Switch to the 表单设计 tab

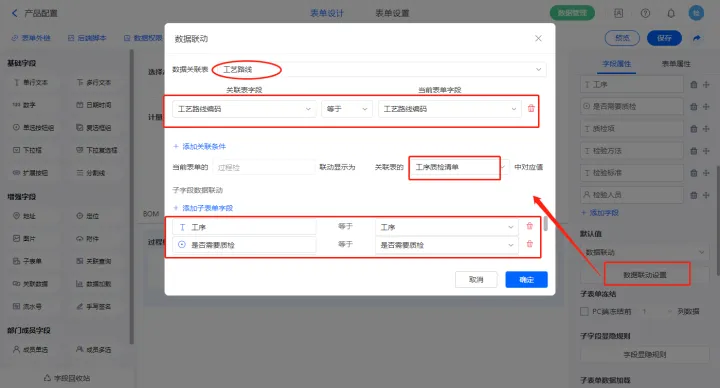tap(327, 13)
